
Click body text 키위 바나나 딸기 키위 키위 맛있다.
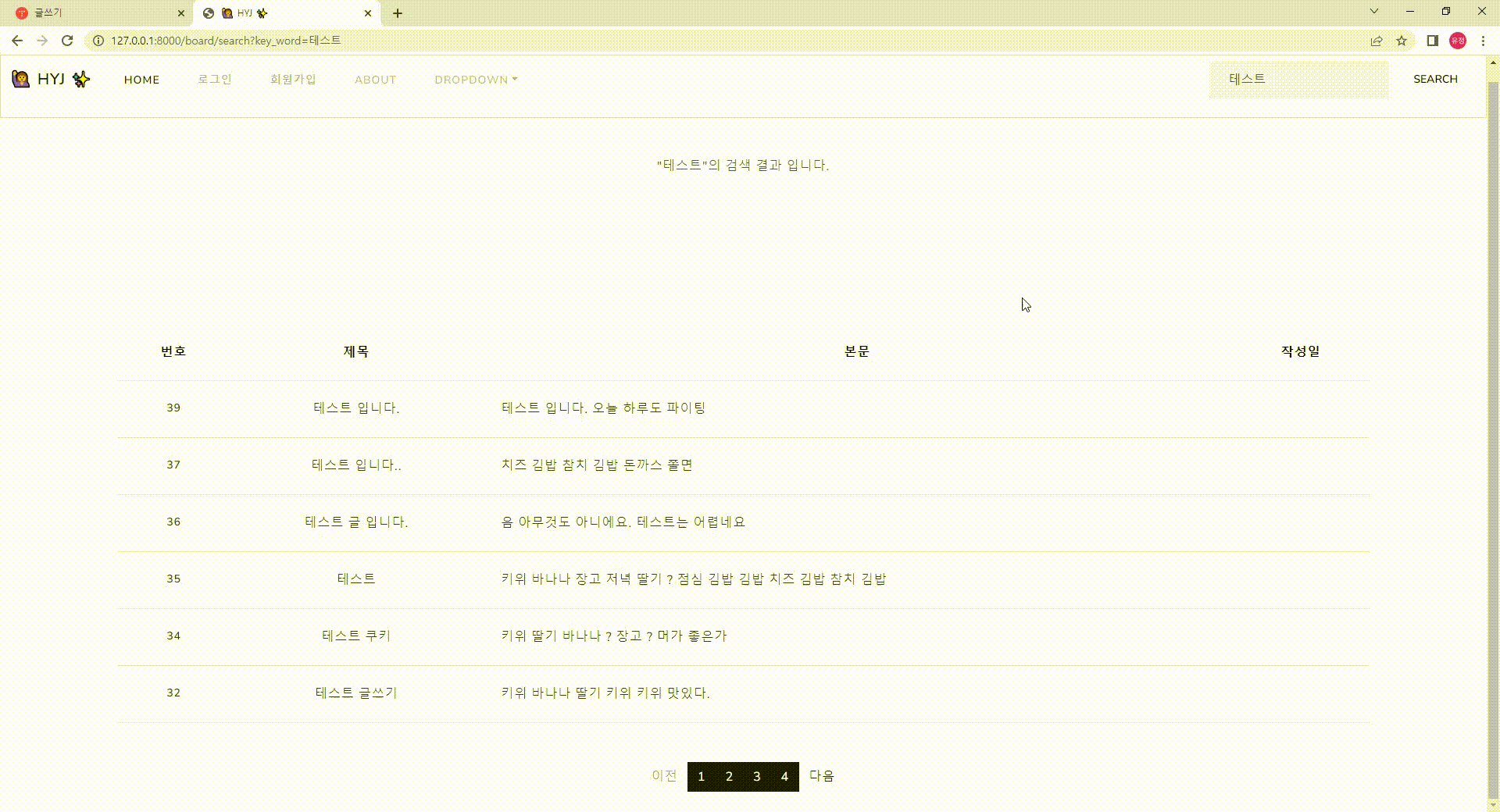pyautogui.click(x=605, y=693)
